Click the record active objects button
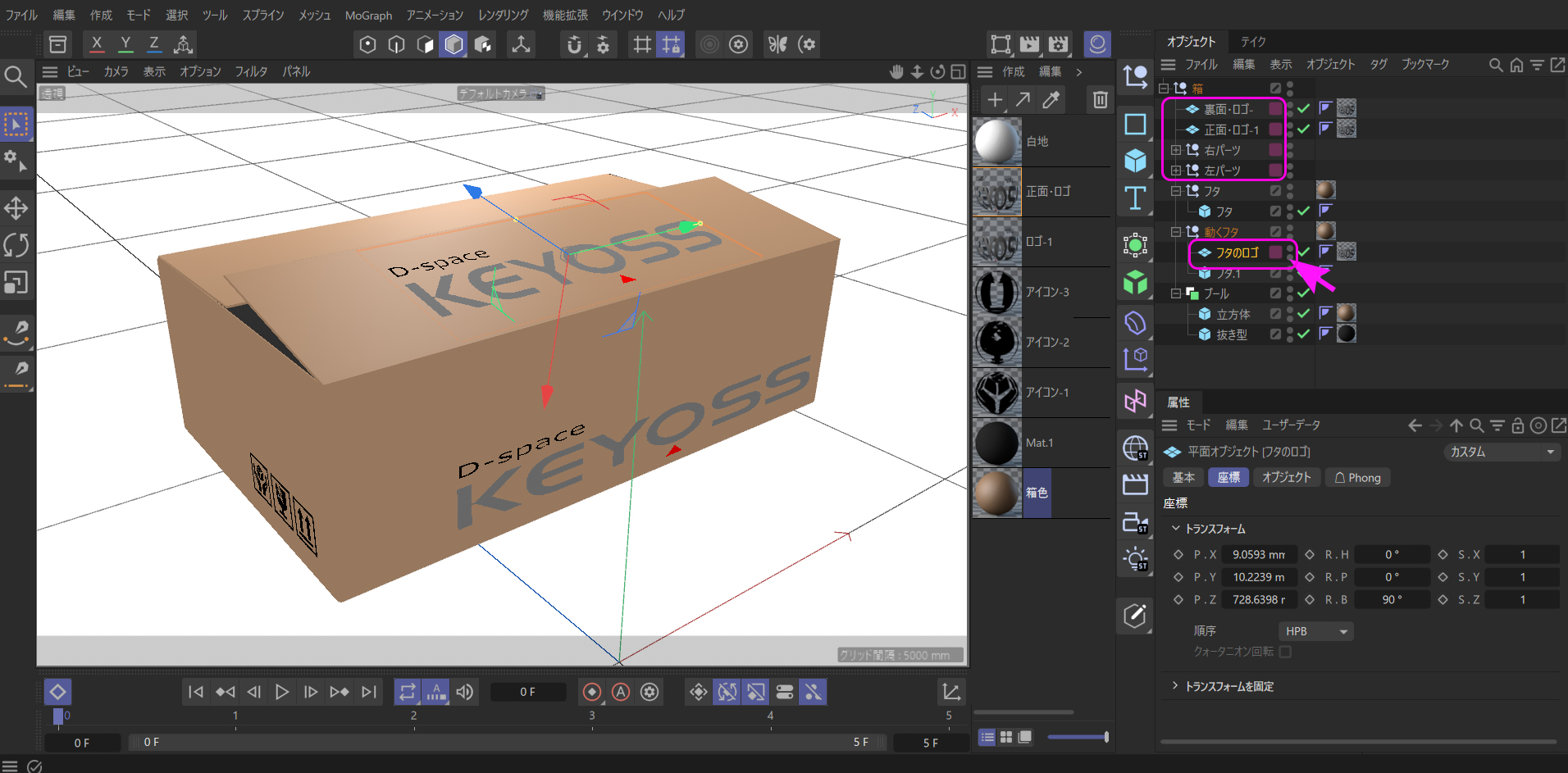The height and width of the screenshot is (773, 1568). (591, 692)
